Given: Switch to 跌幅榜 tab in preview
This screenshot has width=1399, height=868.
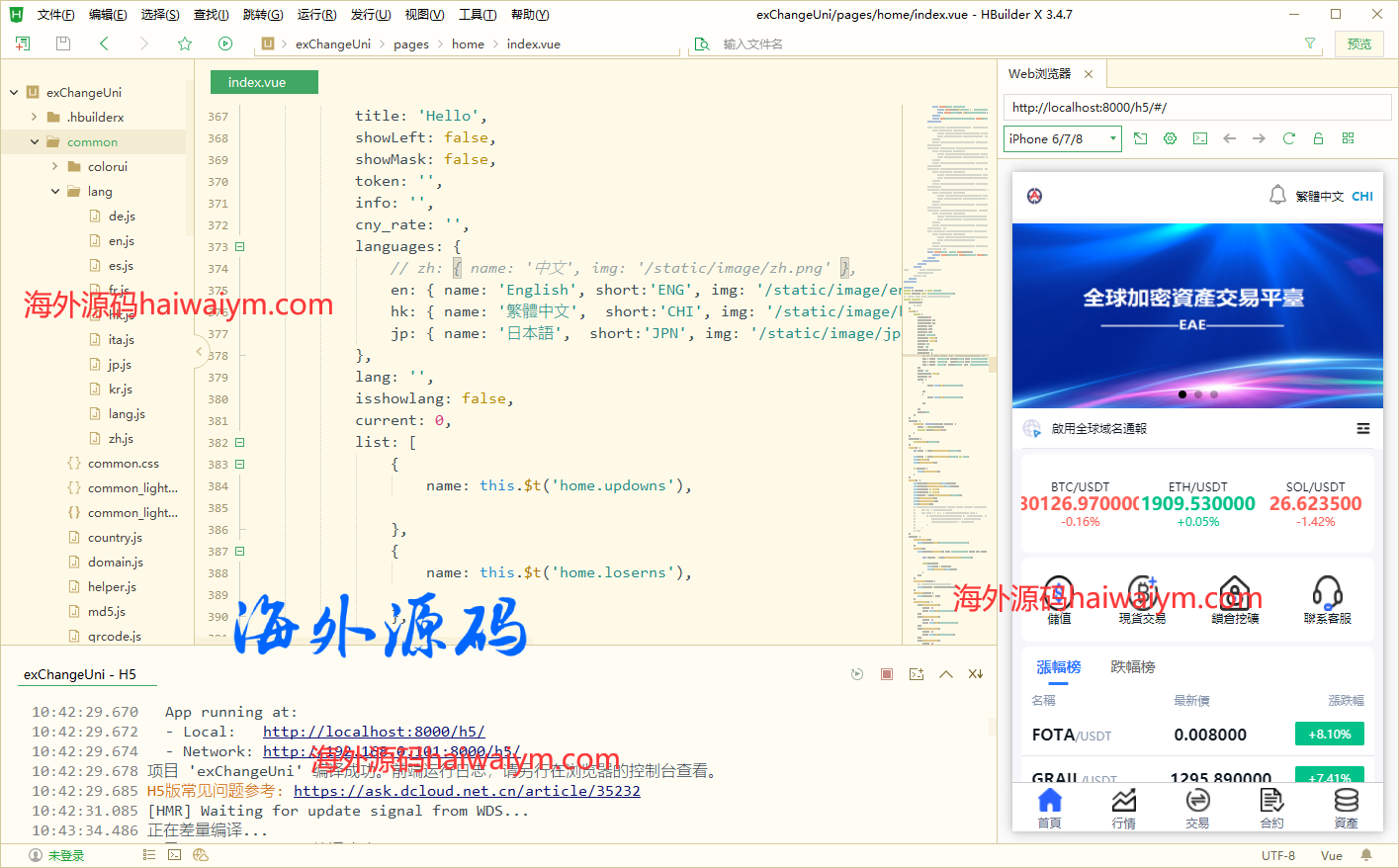Looking at the screenshot, I should [x=1132, y=667].
